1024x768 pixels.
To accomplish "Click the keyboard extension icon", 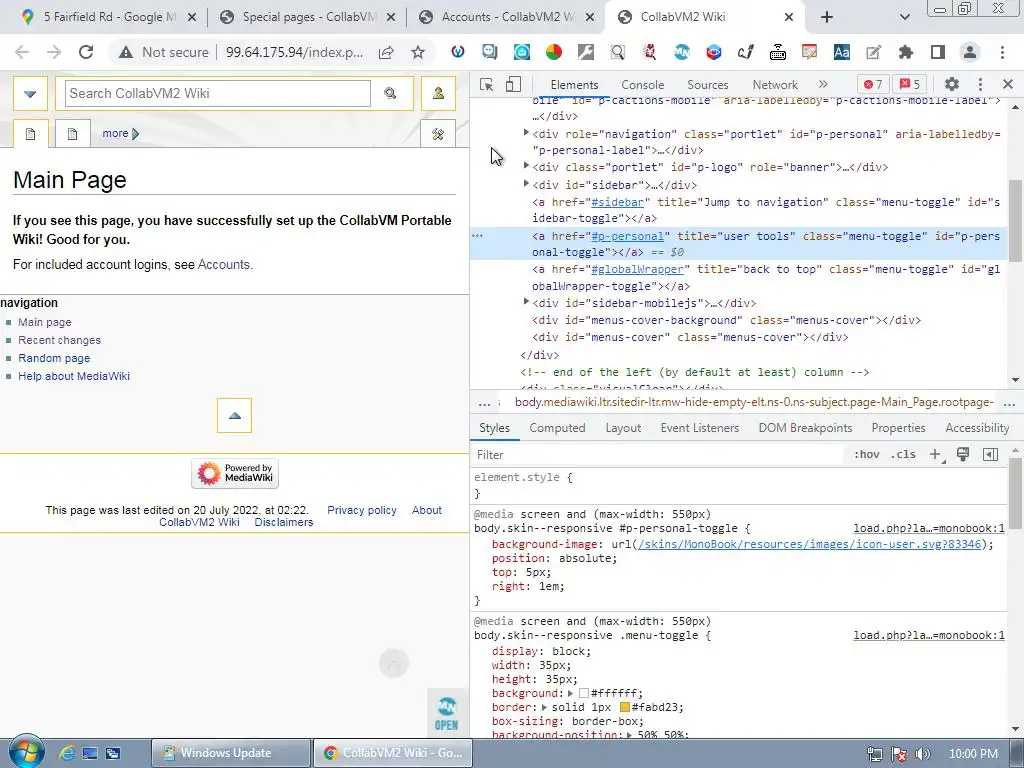I will click(x=777, y=52).
